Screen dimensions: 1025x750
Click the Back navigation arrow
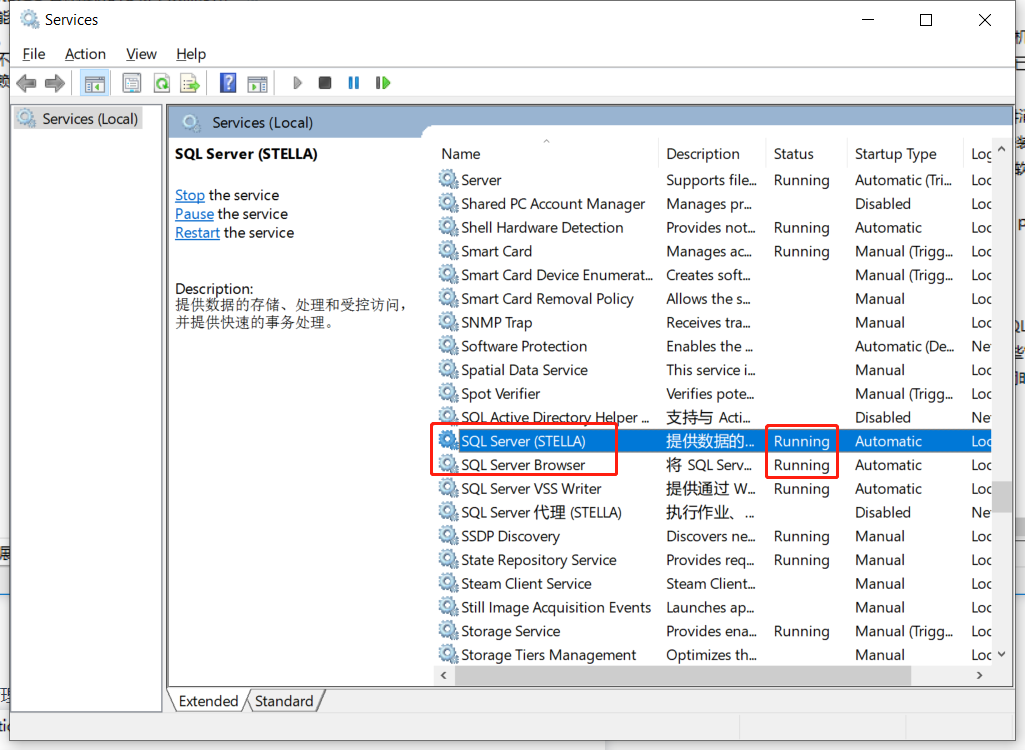(26, 82)
